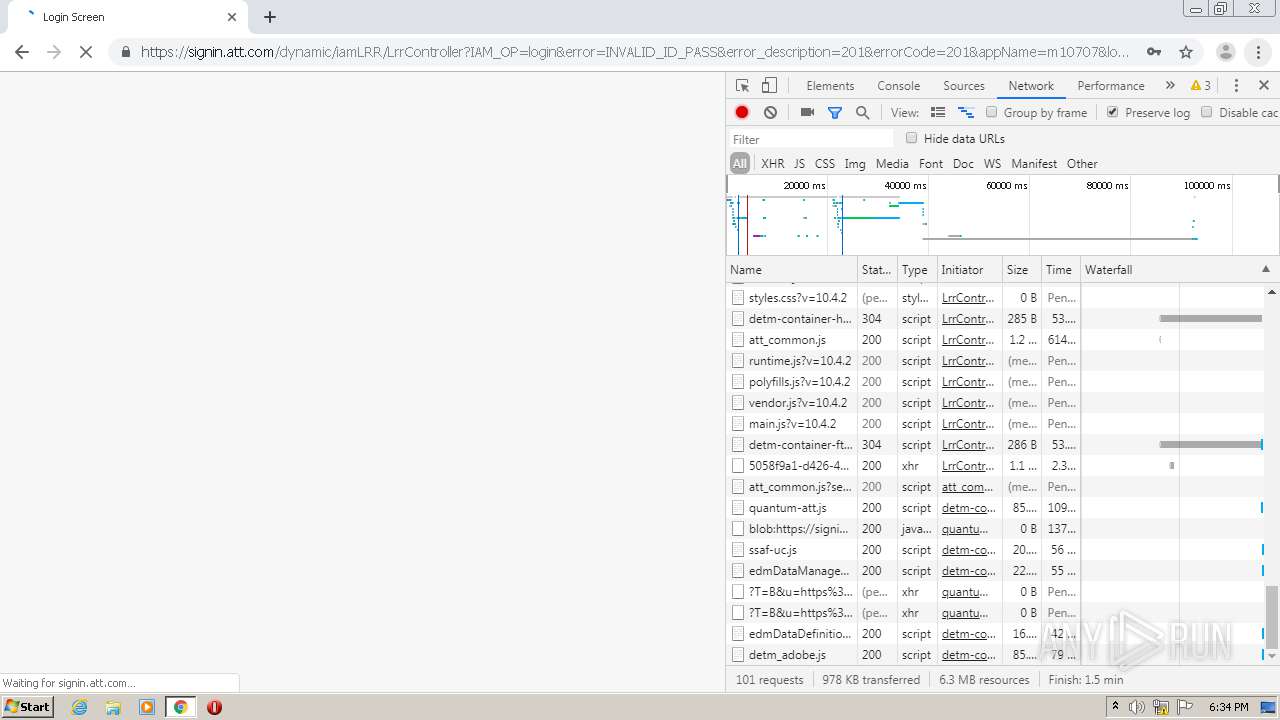Open a new browser tab
The height and width of the screenshot is (720, 1280).
(x=270, y=17)
